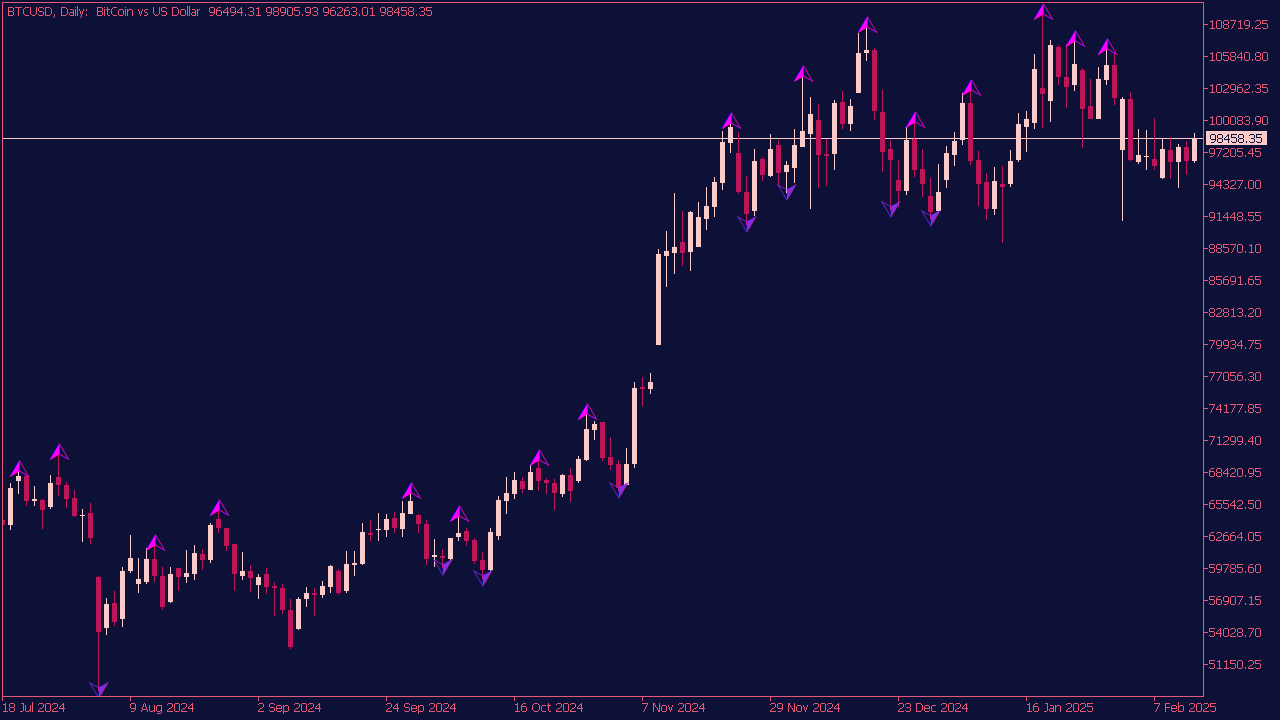The width and height of the screenshot is (1280, 720).
Task: Click the "7 Nov 2024" date label
Action: (674, 707)
